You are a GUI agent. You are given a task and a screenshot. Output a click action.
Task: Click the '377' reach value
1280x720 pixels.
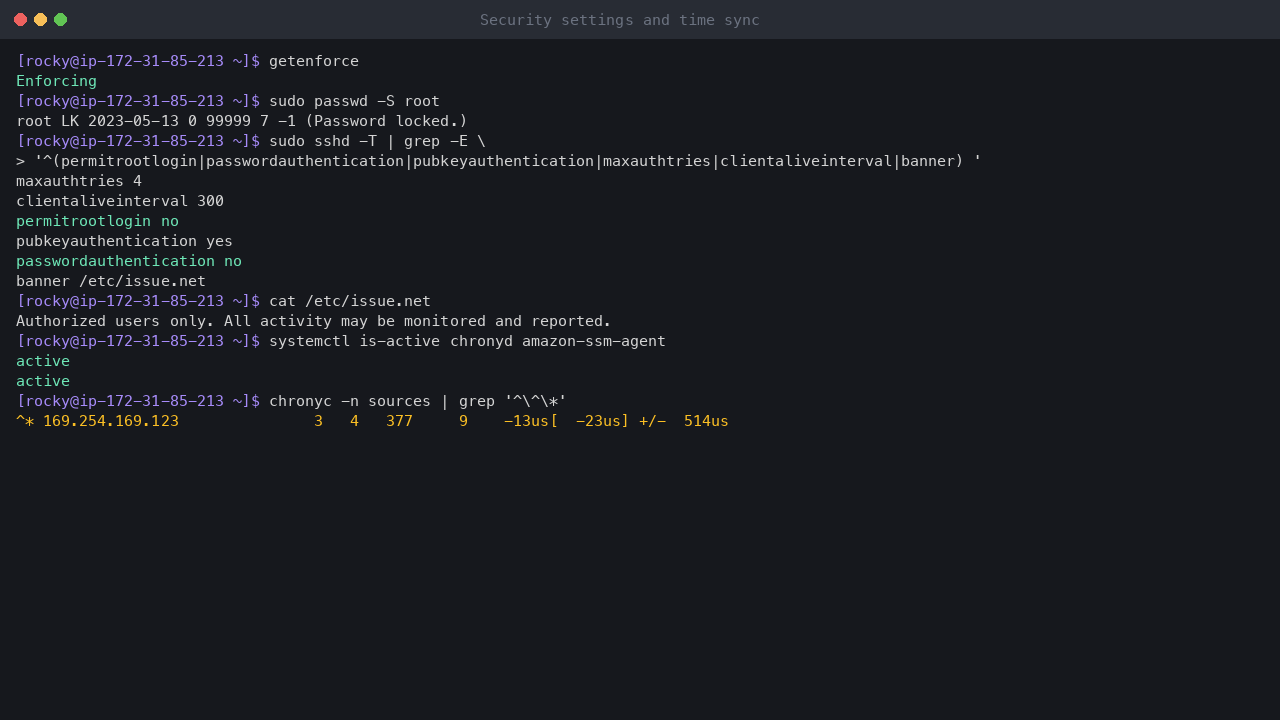(x=399, y=421)
